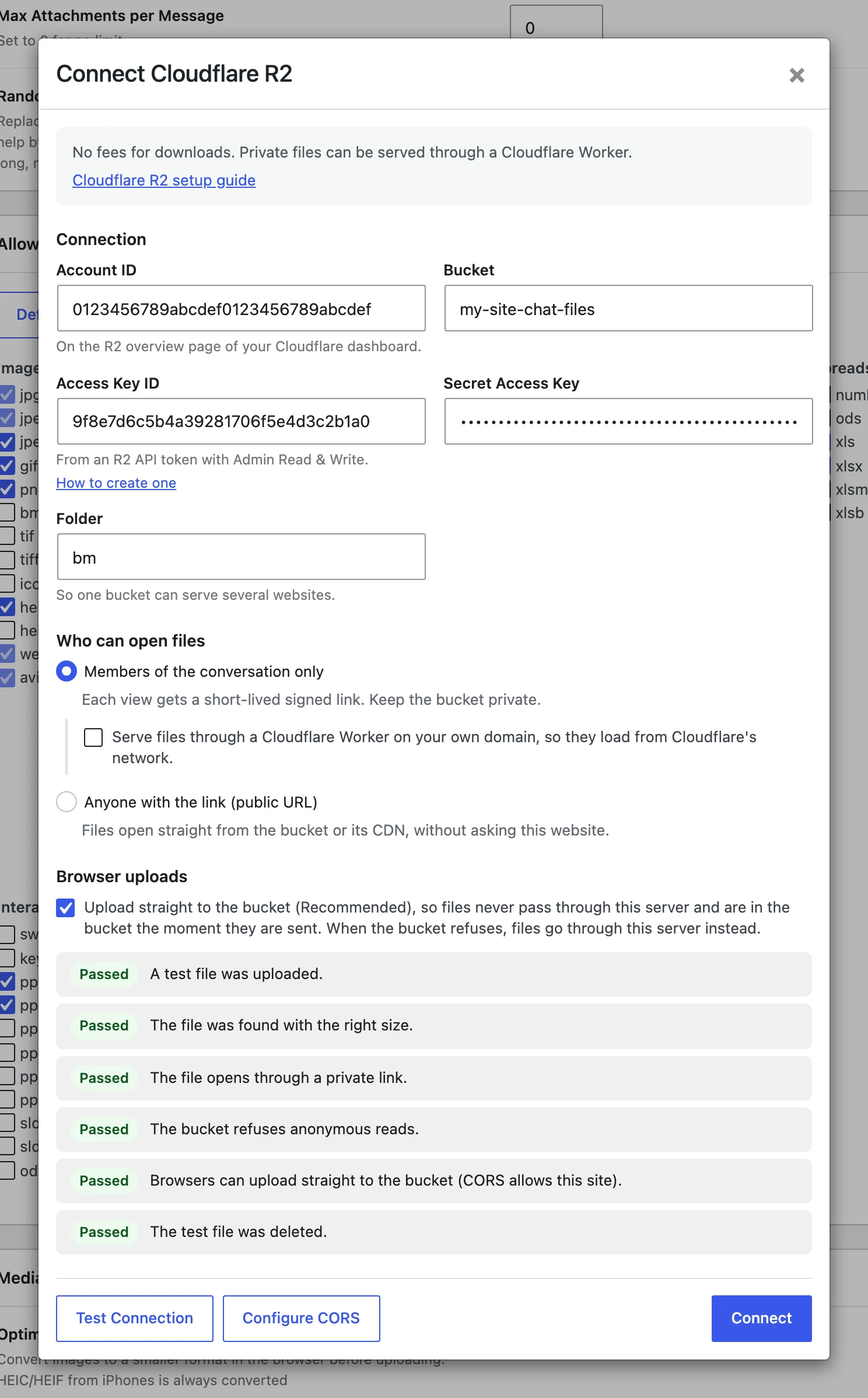Click the 'xlsb' file type in background page

point(849,513)
